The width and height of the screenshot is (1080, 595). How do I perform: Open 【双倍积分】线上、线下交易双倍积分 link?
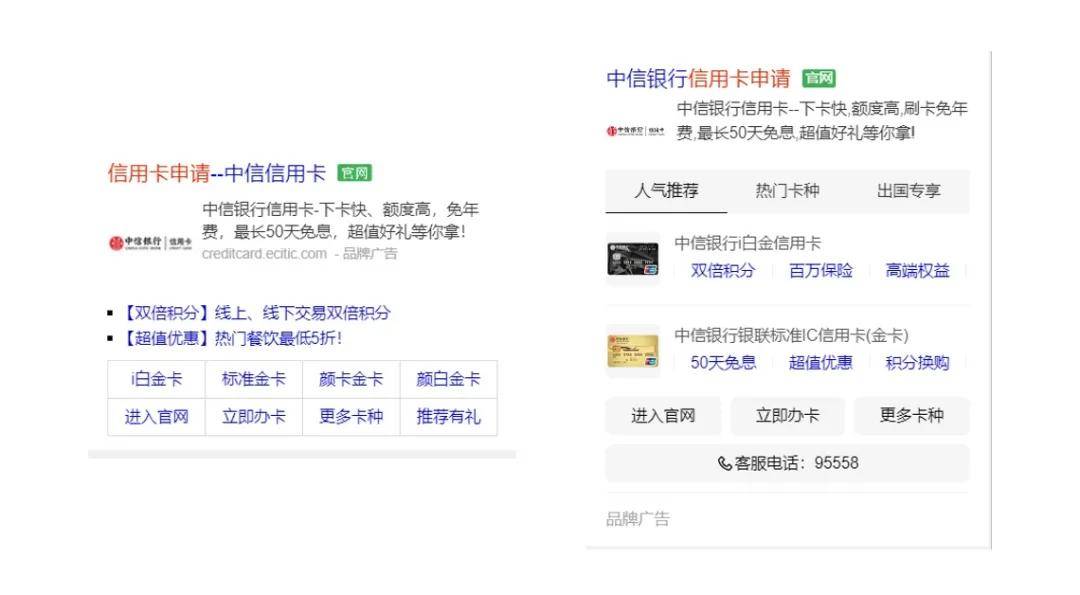click(255, 313)
